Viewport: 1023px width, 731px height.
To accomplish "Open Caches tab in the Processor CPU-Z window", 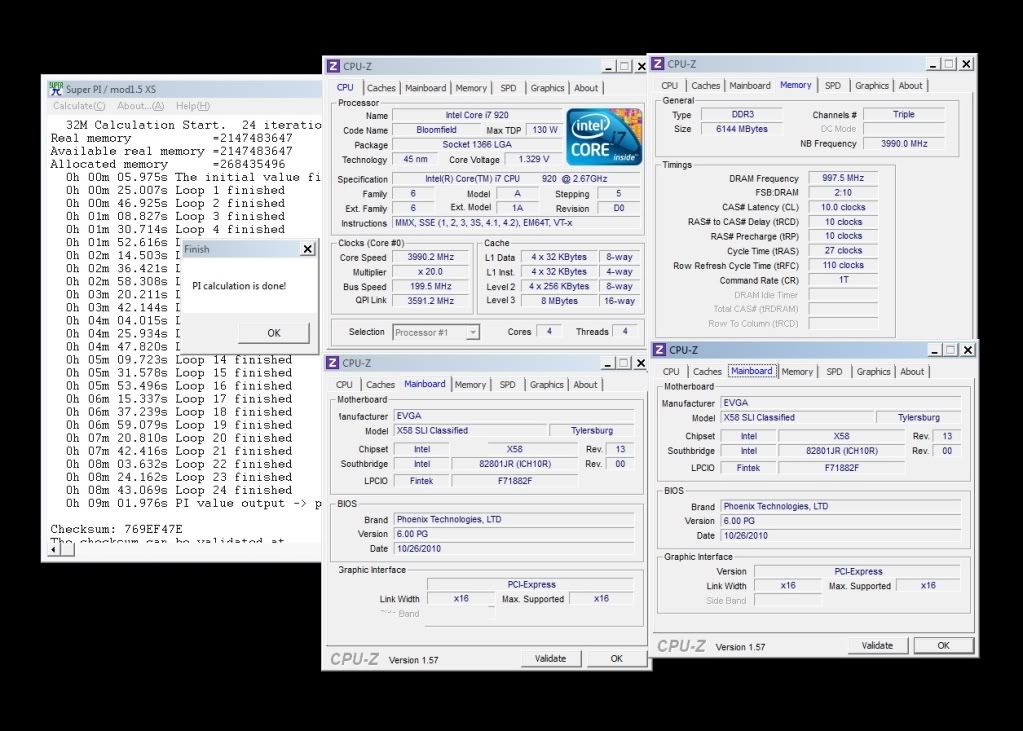I will 381,88.
